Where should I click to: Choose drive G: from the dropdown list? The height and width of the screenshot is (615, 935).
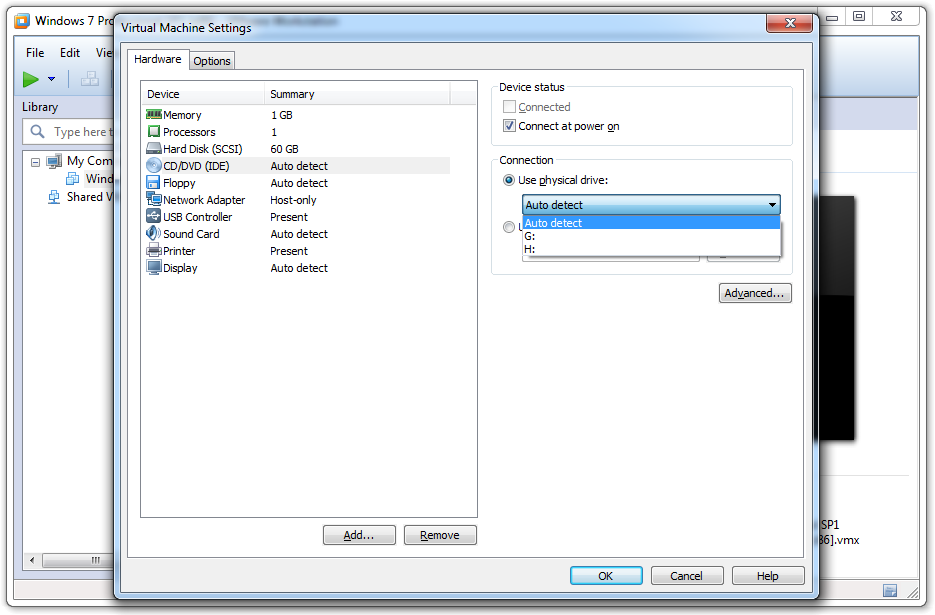click(x=530, y=236)
